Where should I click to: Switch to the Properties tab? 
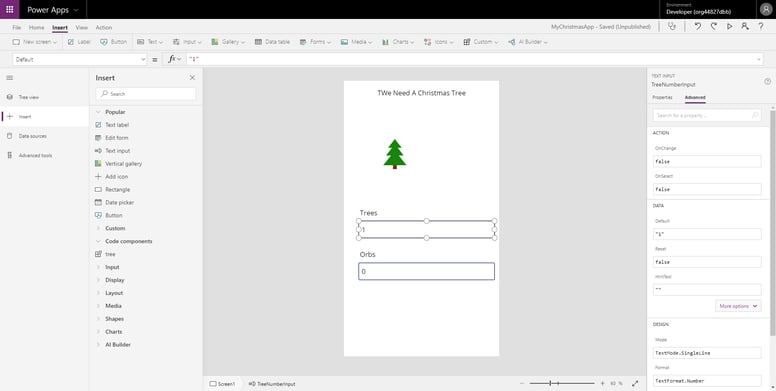[662, 98]
